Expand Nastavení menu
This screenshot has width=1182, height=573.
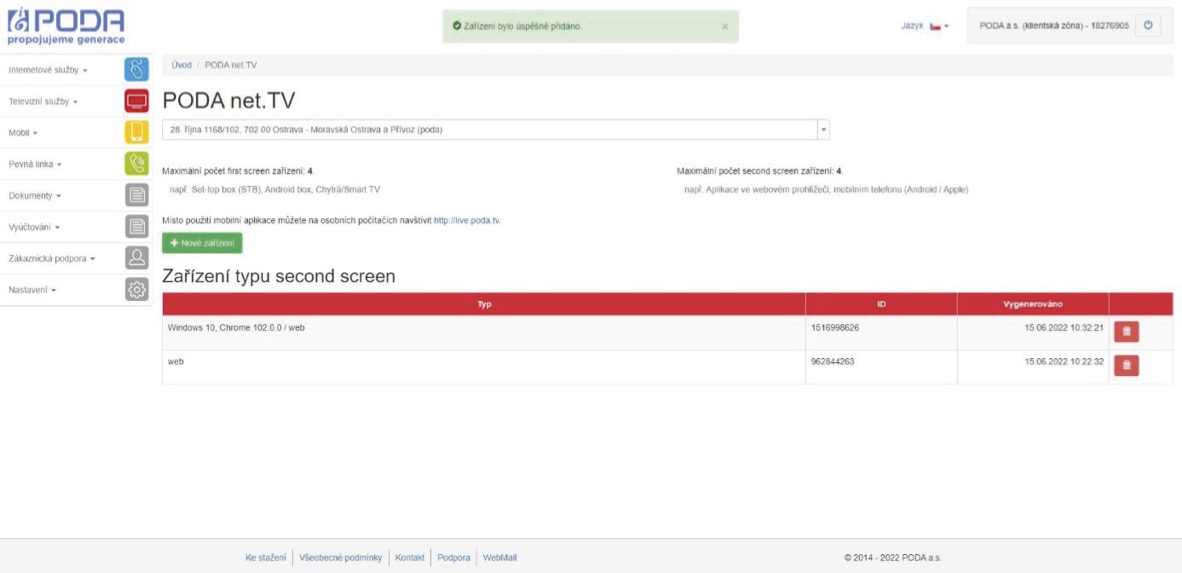tap(32, 290)
